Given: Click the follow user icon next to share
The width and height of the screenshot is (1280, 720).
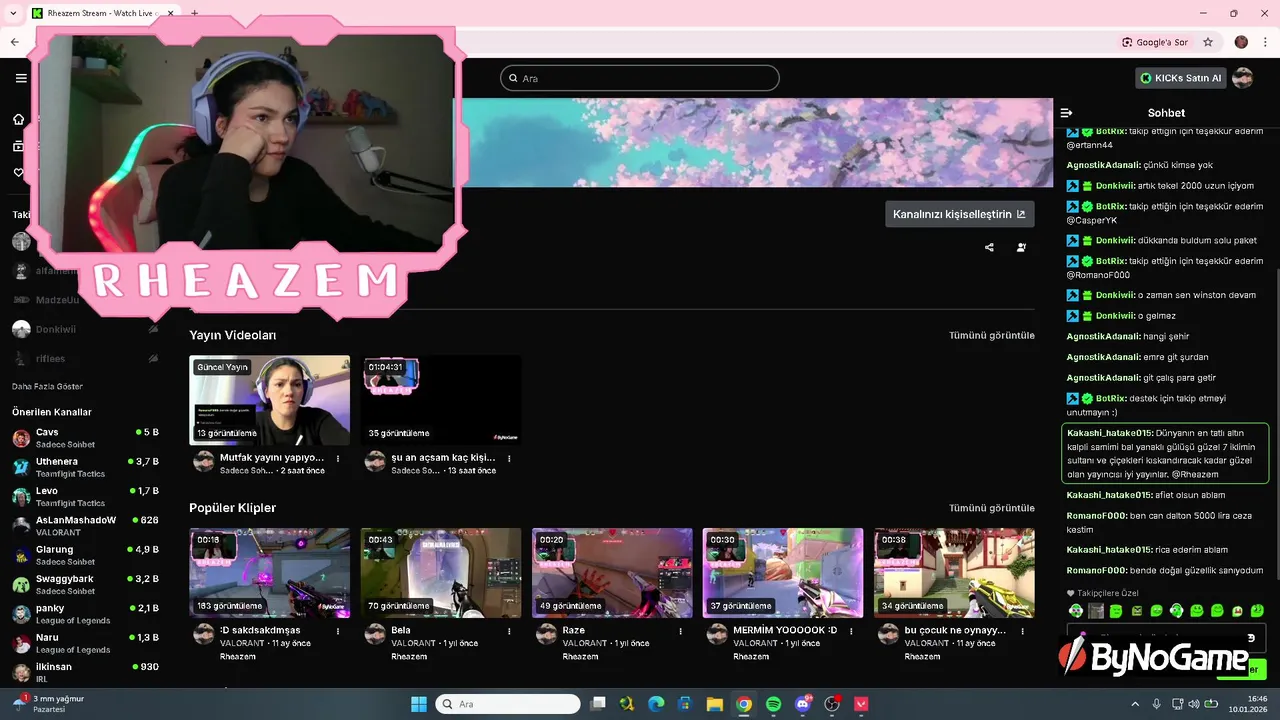Looking at the screenshot, I should click(x=1021, y=247).
